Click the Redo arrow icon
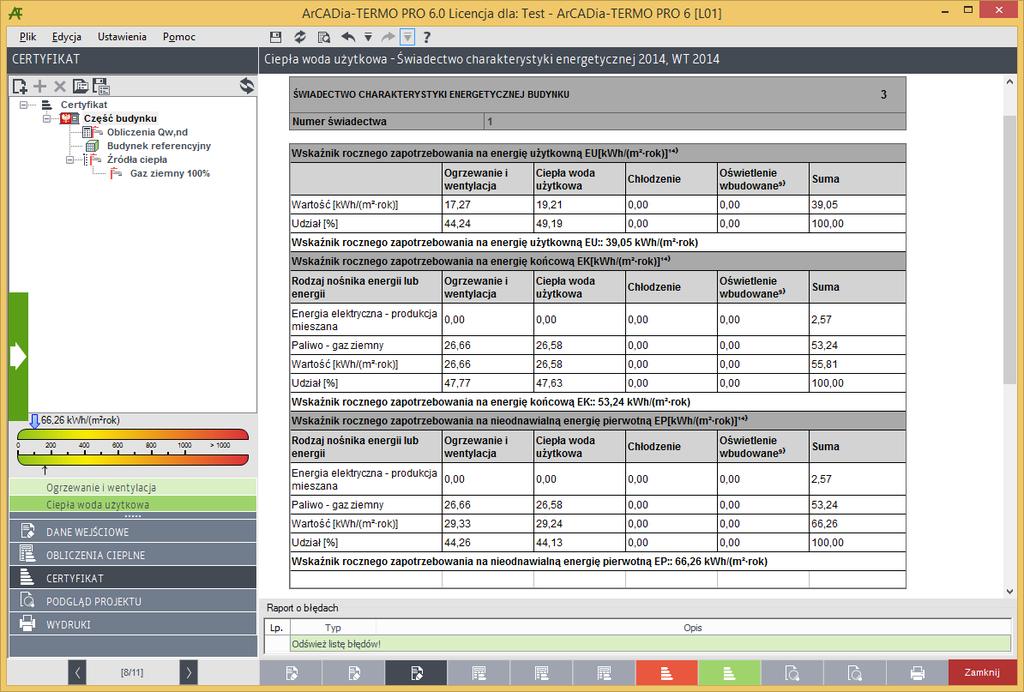The width and height of the screenshot is (1024, 692). coord(388,37)
